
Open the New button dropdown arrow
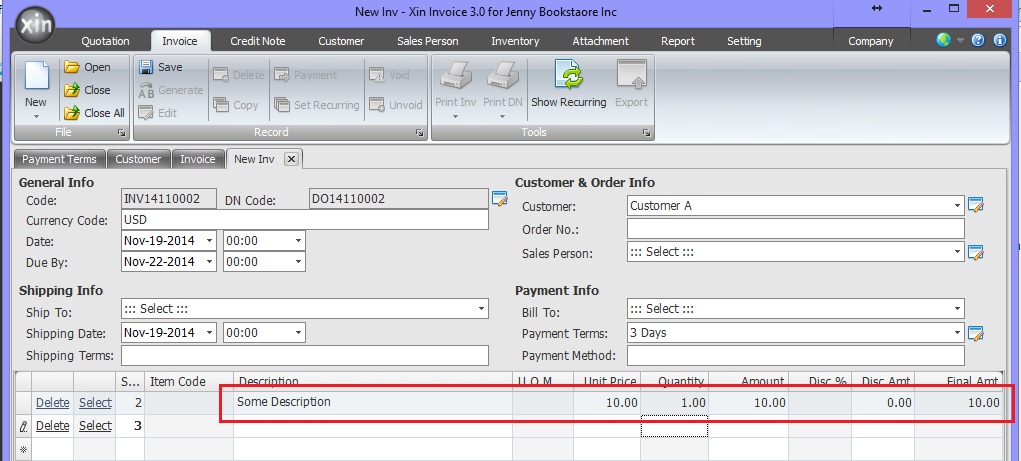(36, 117)
